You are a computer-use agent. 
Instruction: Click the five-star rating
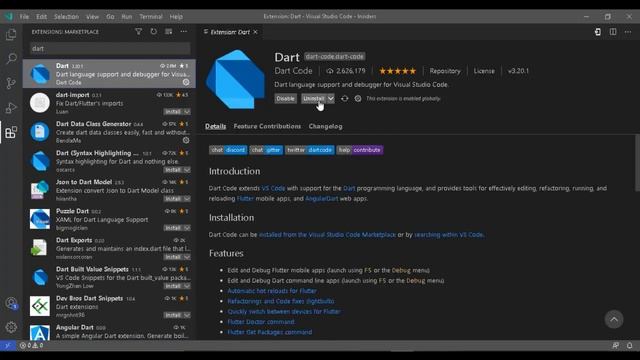[x=397, y=71]
